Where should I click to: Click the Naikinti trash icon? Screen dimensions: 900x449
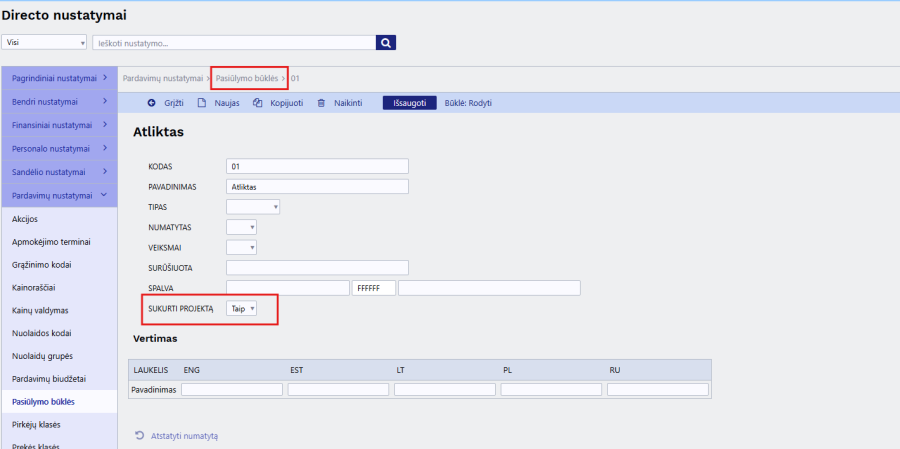(x=321, y=103)
